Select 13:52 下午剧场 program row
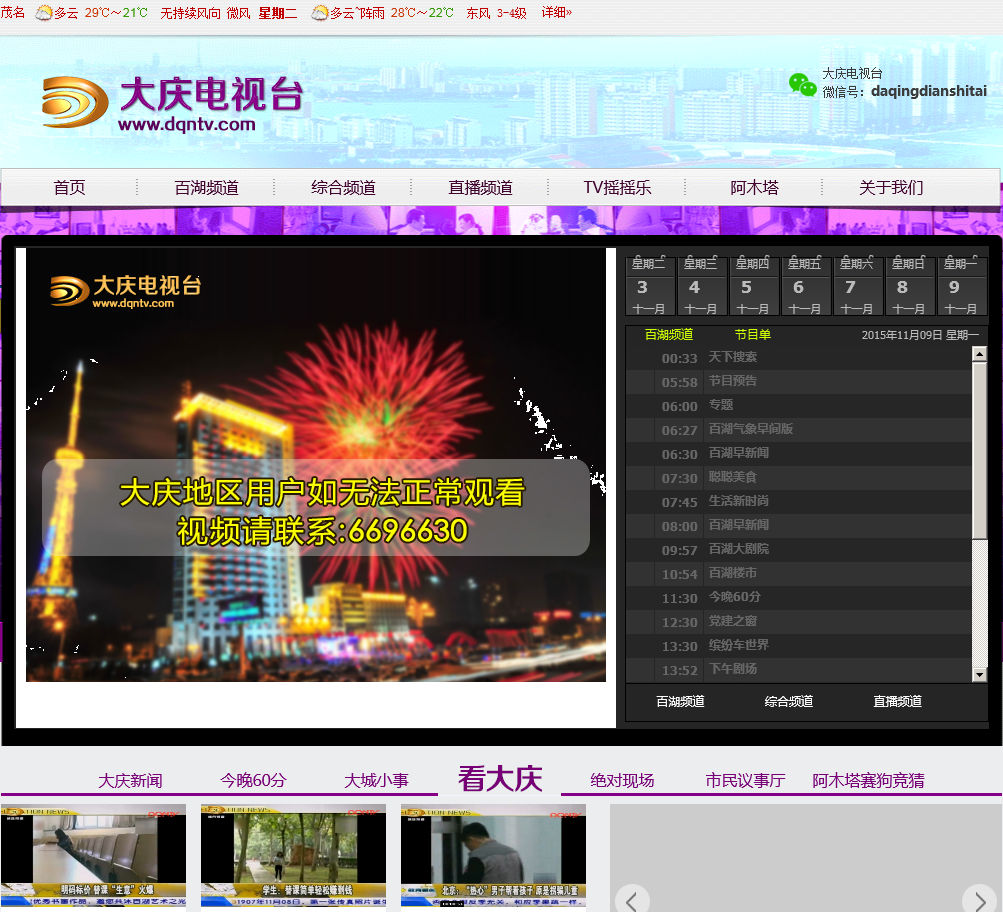1003x912 pixels. click(799, 670)
